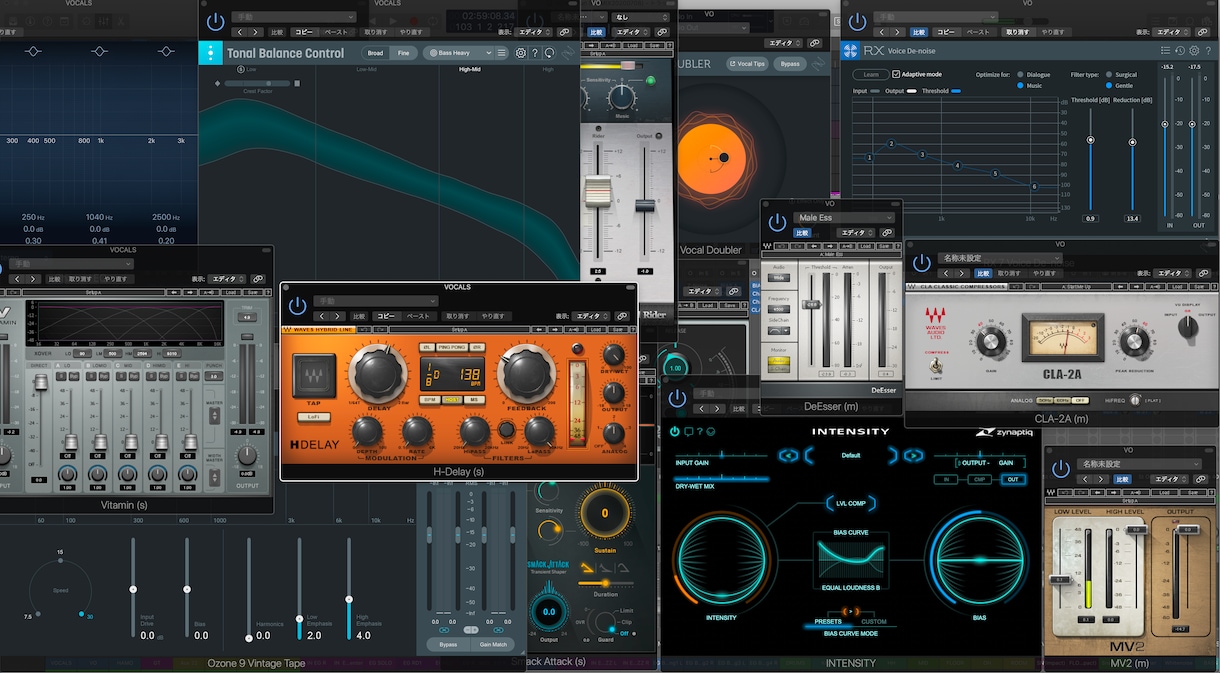Image resolution: width=1220 pixels, height=673 pixels.
Task: Click the High Emphasis slider in Vintage Tape
Action: point(349,600)
